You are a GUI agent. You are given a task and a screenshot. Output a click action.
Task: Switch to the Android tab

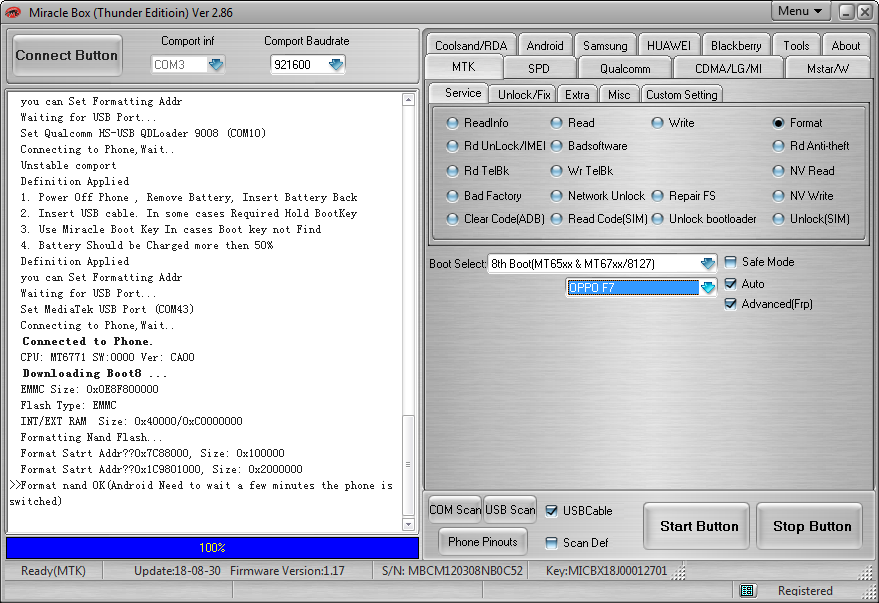(545, 45)
